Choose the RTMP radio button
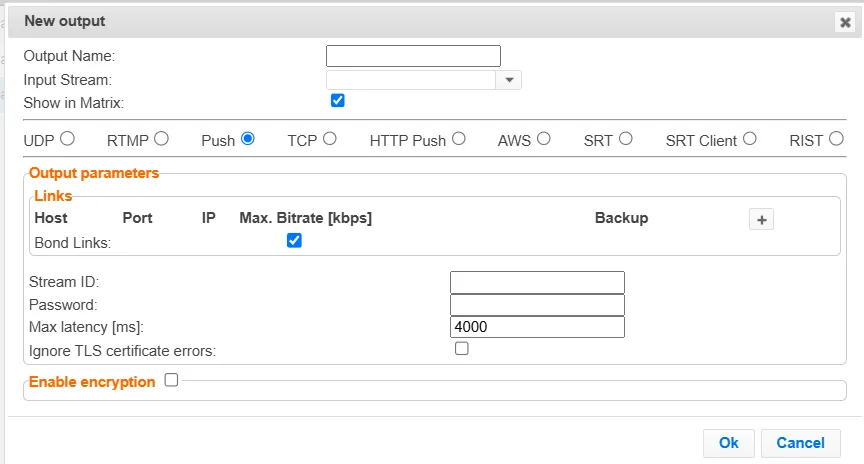This screenshot has height=464, width=864. (161, 139)
